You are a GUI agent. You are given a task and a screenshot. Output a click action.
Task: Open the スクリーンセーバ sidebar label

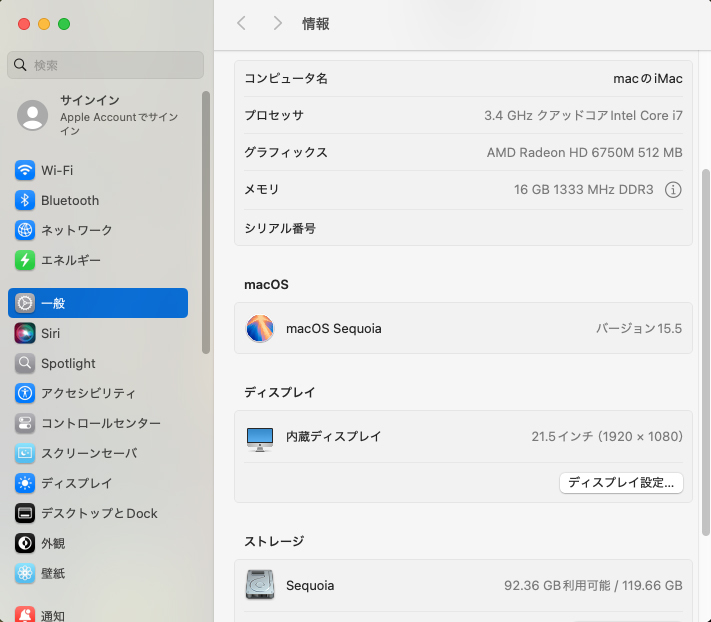tap(89, 453)
